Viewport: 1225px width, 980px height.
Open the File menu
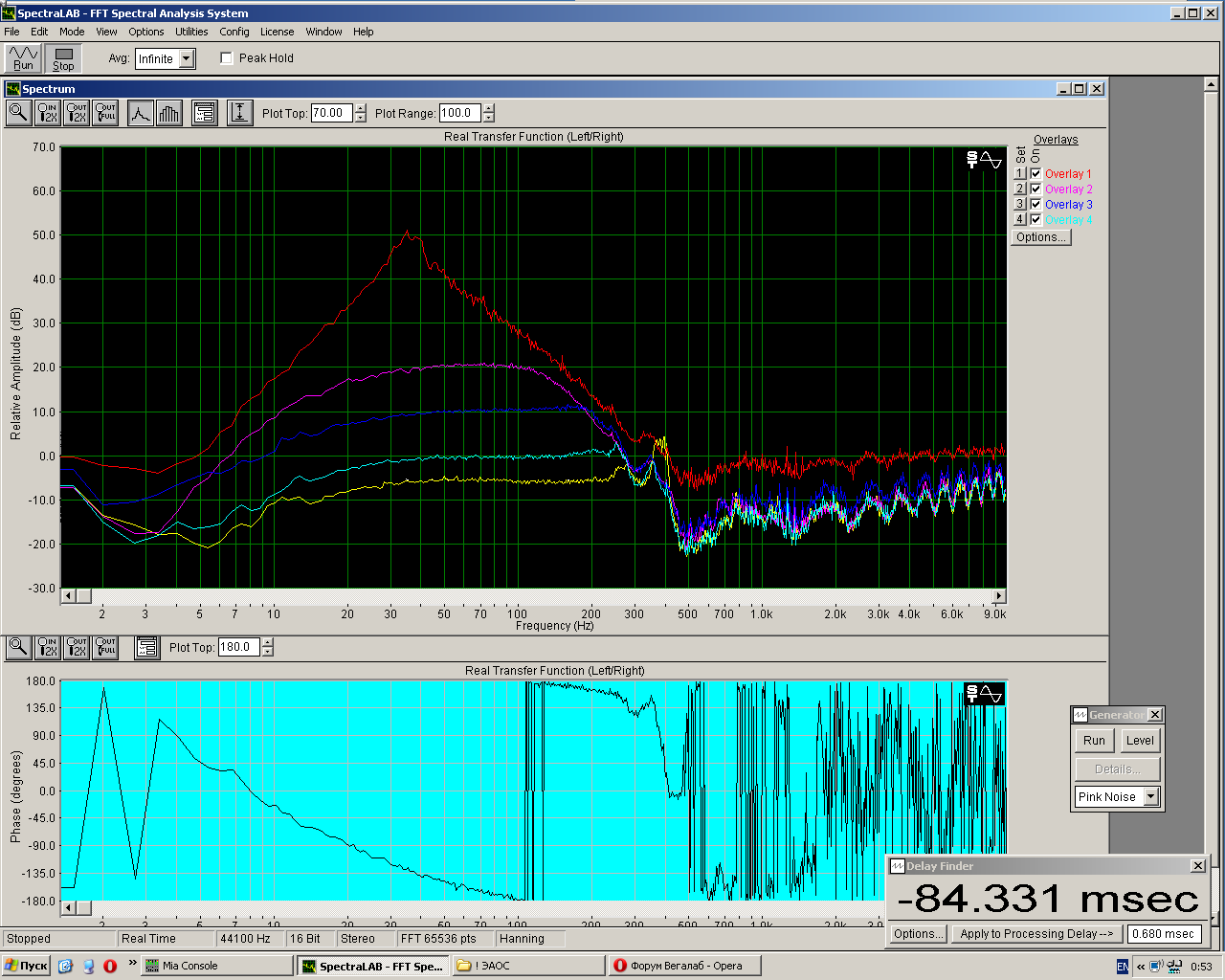[x=11, y=32]
